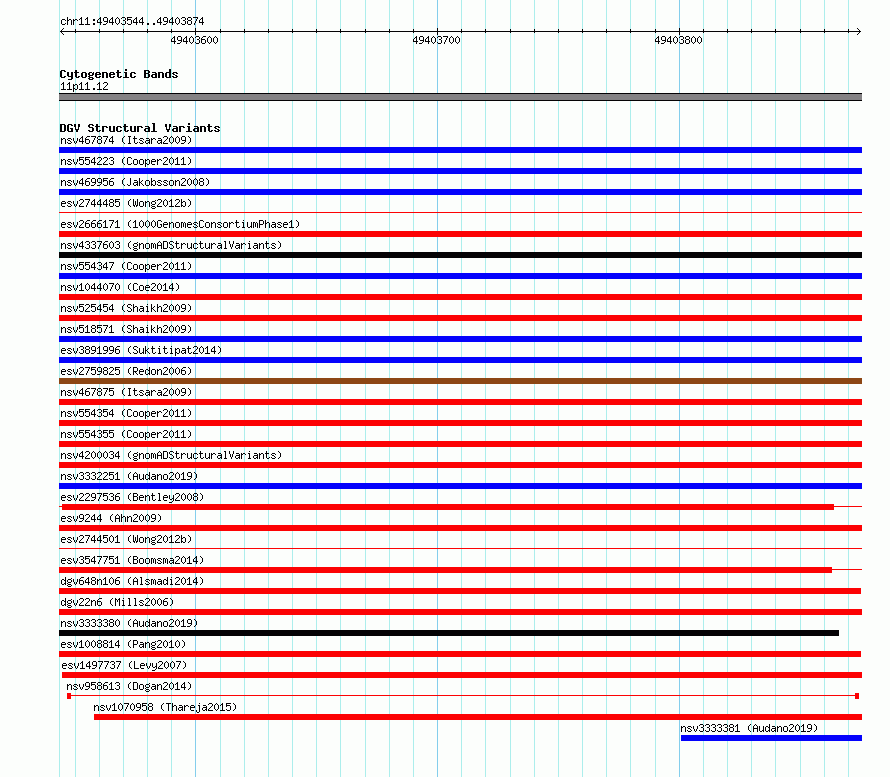Select esv3547751 (Boomsma2014) label
This screenshot has width=890, height=777.
click(132, 560)
